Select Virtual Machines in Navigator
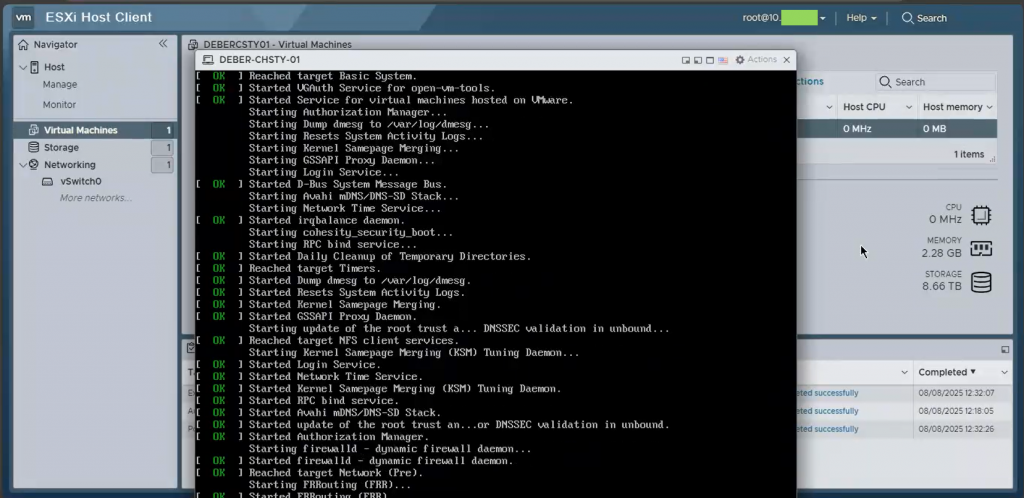1024x498 pixels. [80, 130]
